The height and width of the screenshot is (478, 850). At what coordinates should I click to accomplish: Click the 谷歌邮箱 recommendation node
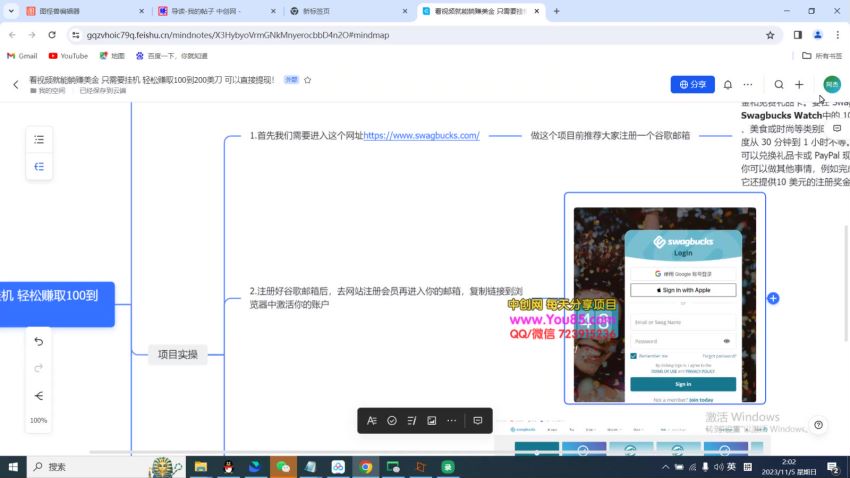pos(610,135)
